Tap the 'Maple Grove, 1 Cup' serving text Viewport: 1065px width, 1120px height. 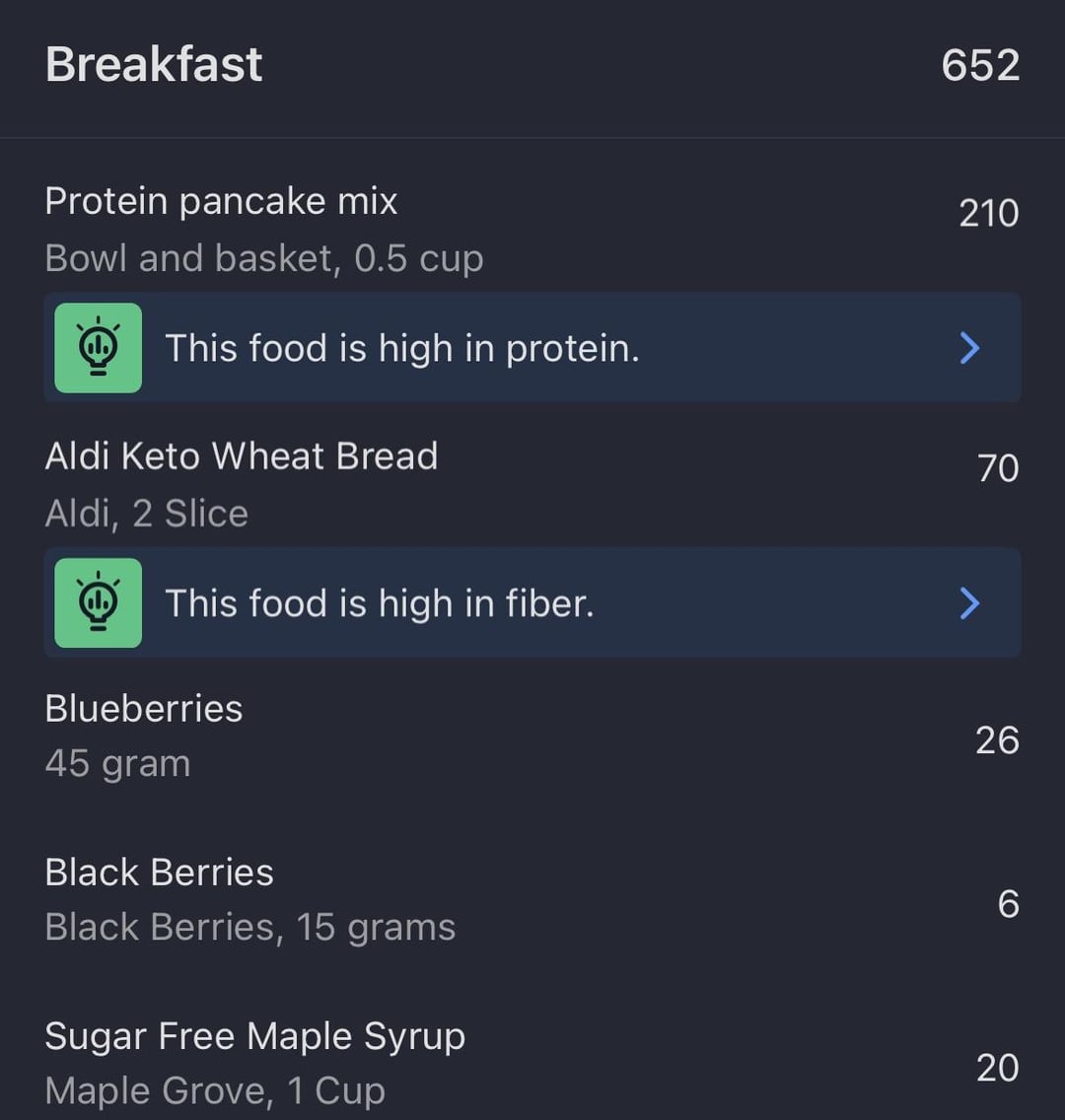point(215,1091)
